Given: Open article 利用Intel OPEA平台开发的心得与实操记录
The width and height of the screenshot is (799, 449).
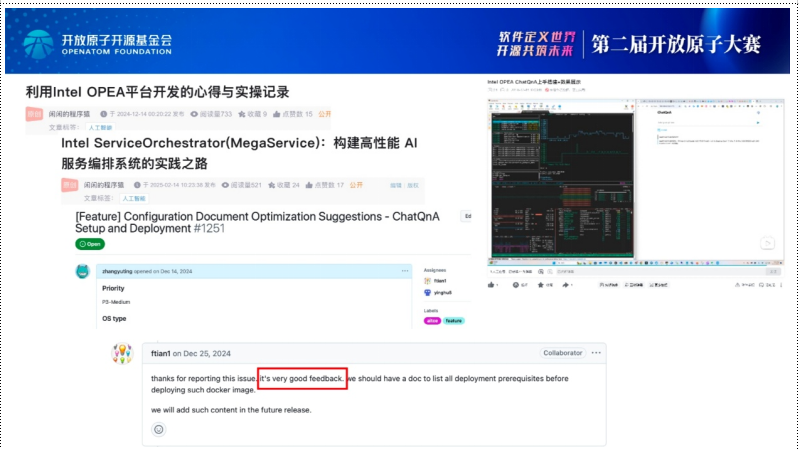Looking at the screenshot, I should click(157, 92).
